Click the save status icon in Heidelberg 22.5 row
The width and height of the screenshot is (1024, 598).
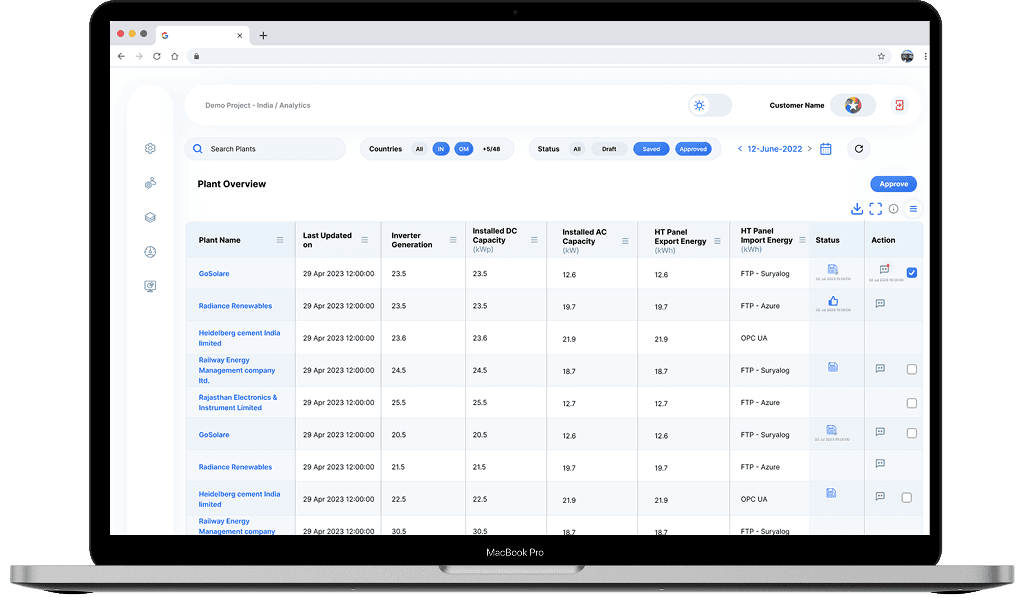(x=831, y=493)
